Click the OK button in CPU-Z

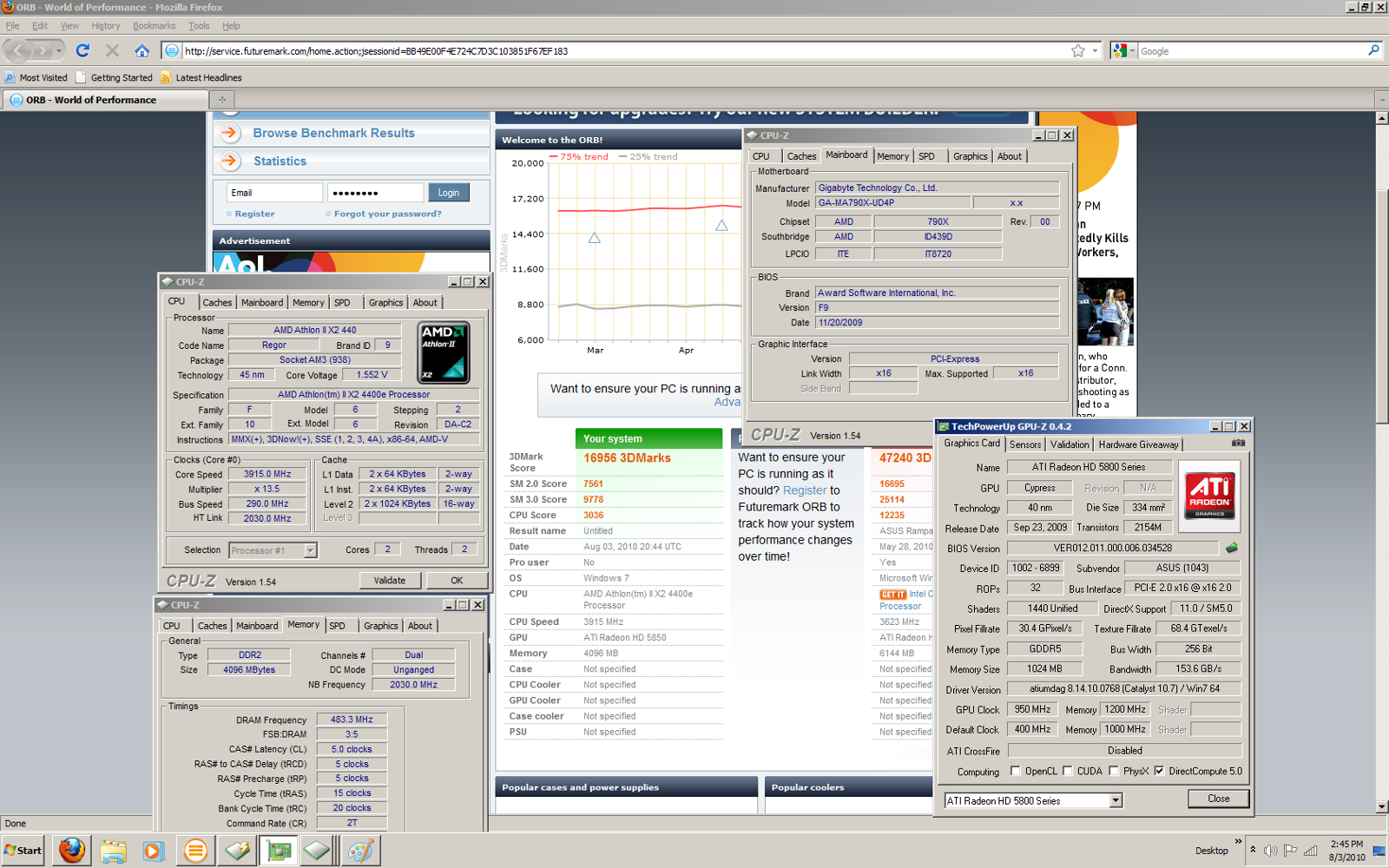coord(457,580)
